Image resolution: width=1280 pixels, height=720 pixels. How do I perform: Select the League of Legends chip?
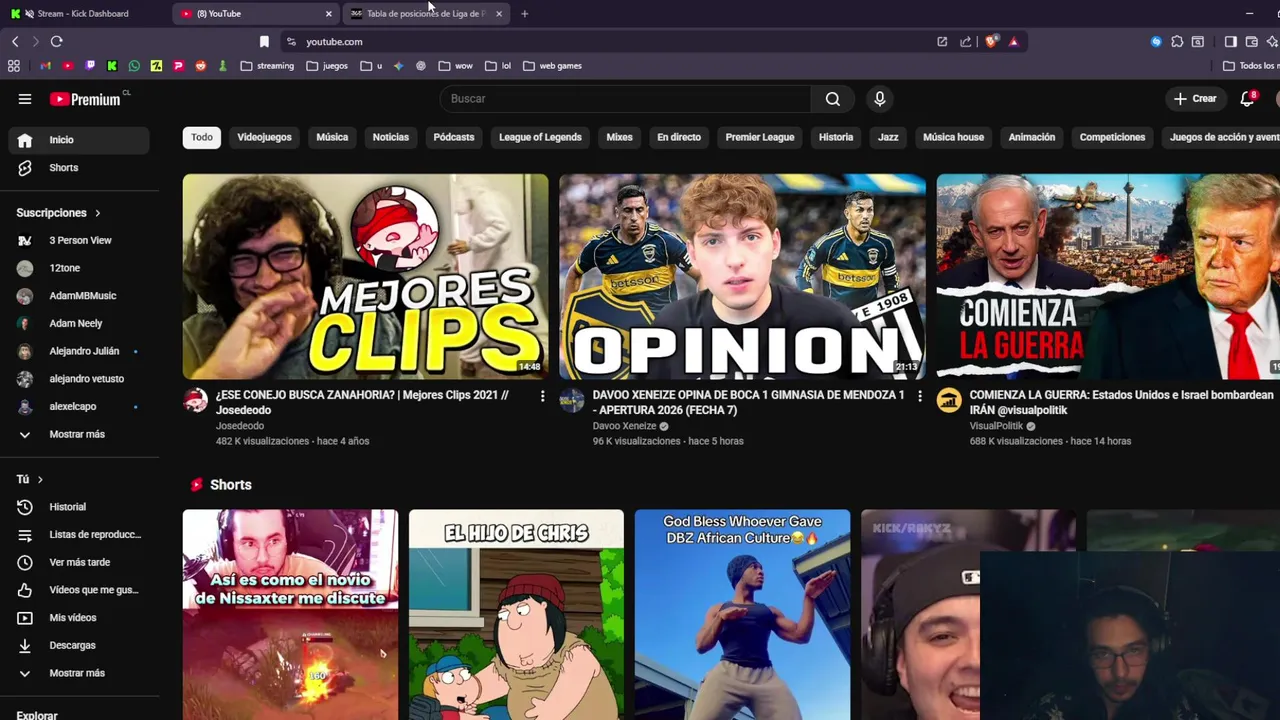click(x=540, y=137)
